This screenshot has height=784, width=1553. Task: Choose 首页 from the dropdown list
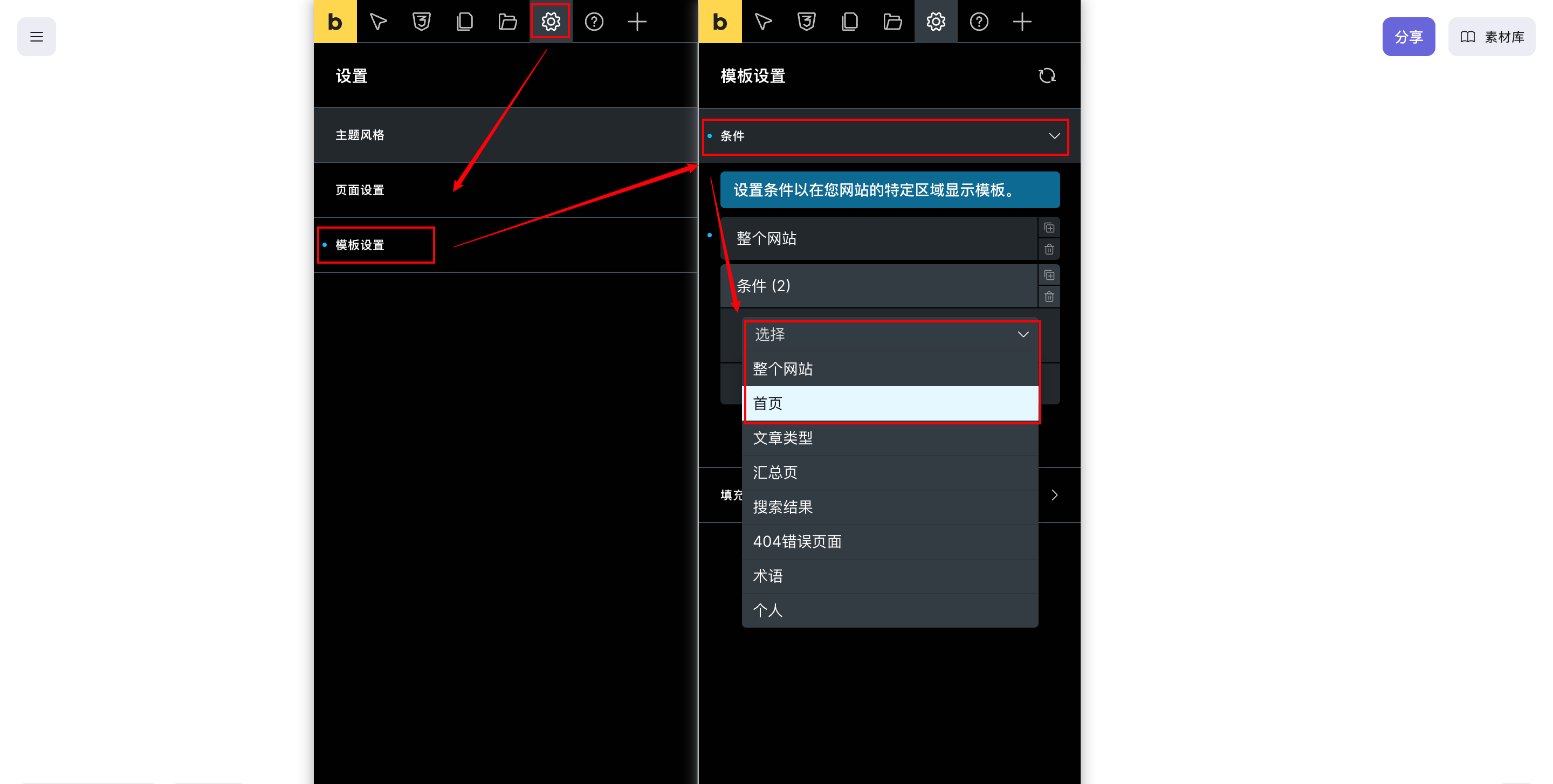pos(890,403)
